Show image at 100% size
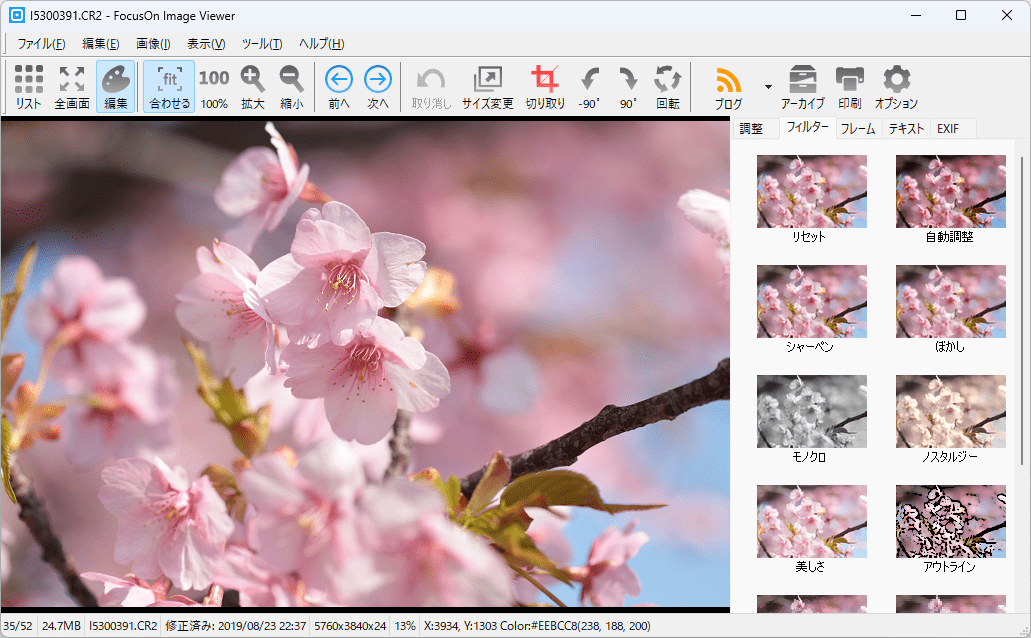1031x638 pixels. (214, 87)
